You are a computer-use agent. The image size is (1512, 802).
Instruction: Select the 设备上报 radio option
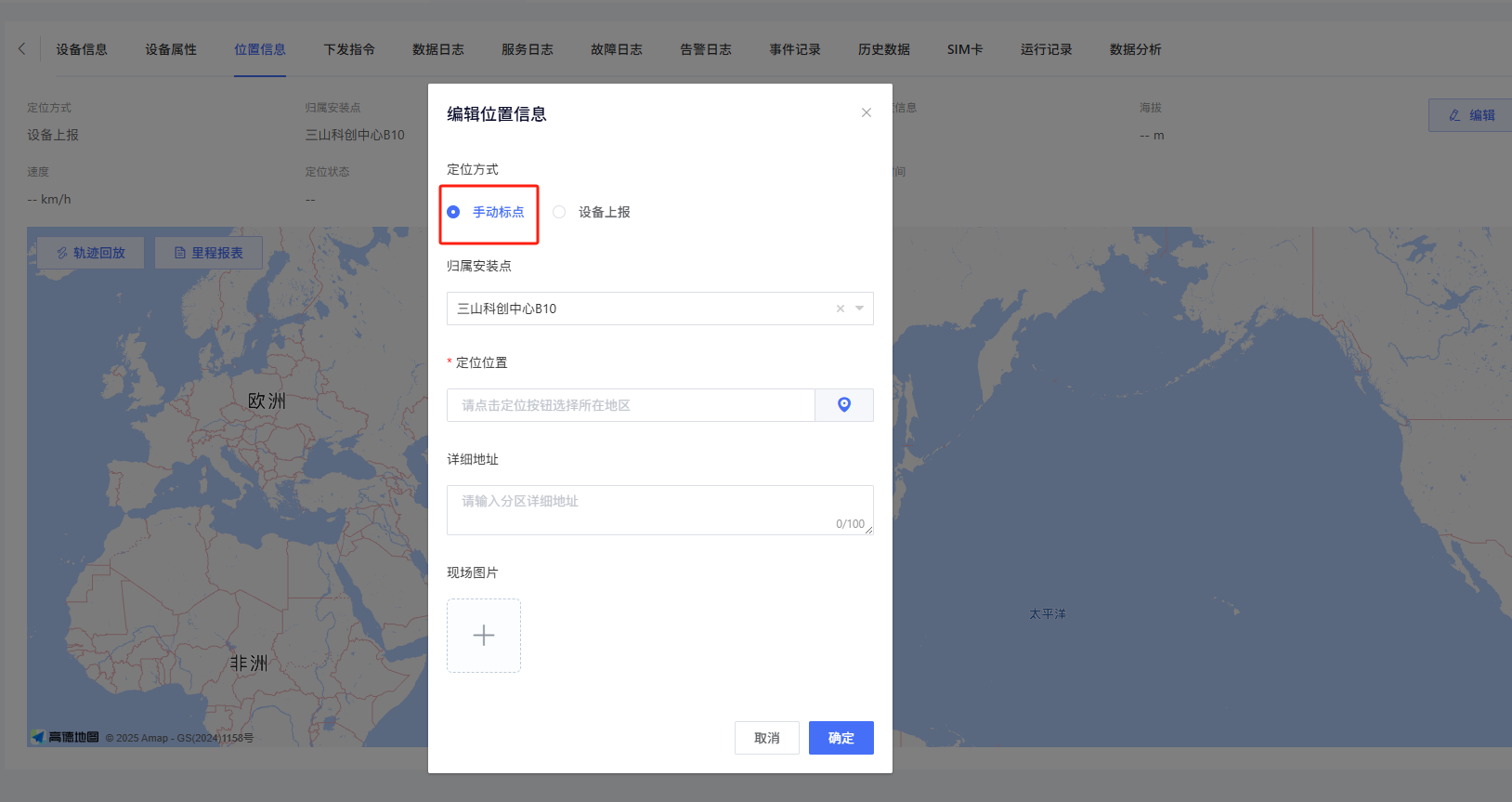[559, 212]
